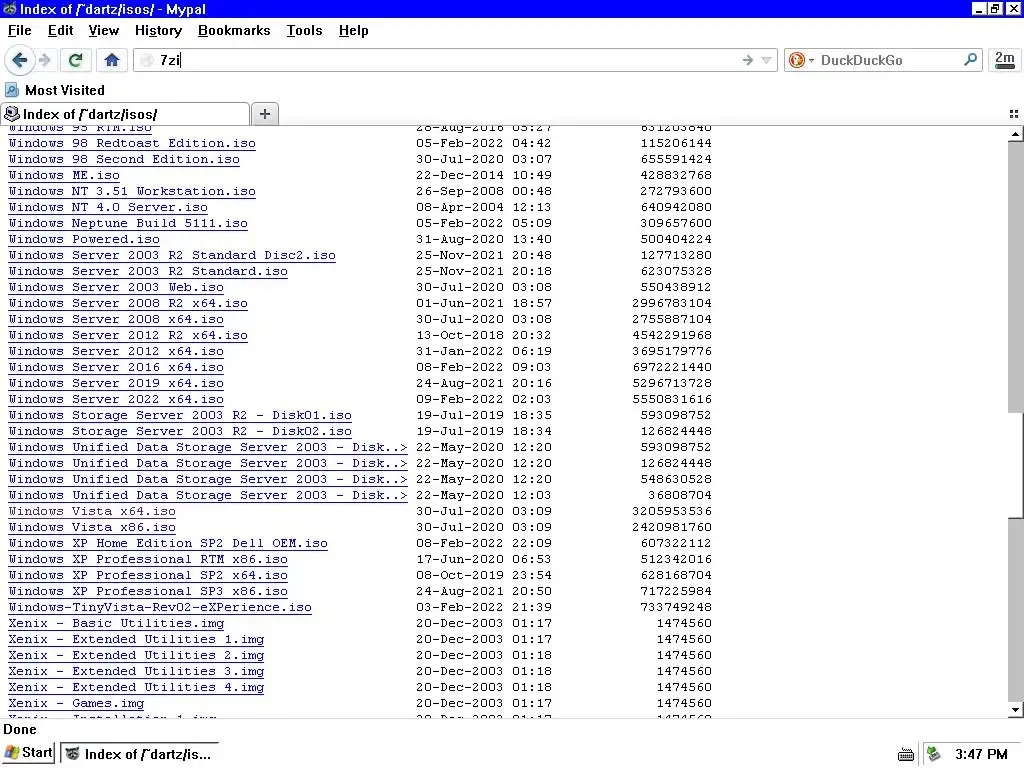
Task: Open Windows NT 4.0 Server.iso link
Action: [108, 207]
